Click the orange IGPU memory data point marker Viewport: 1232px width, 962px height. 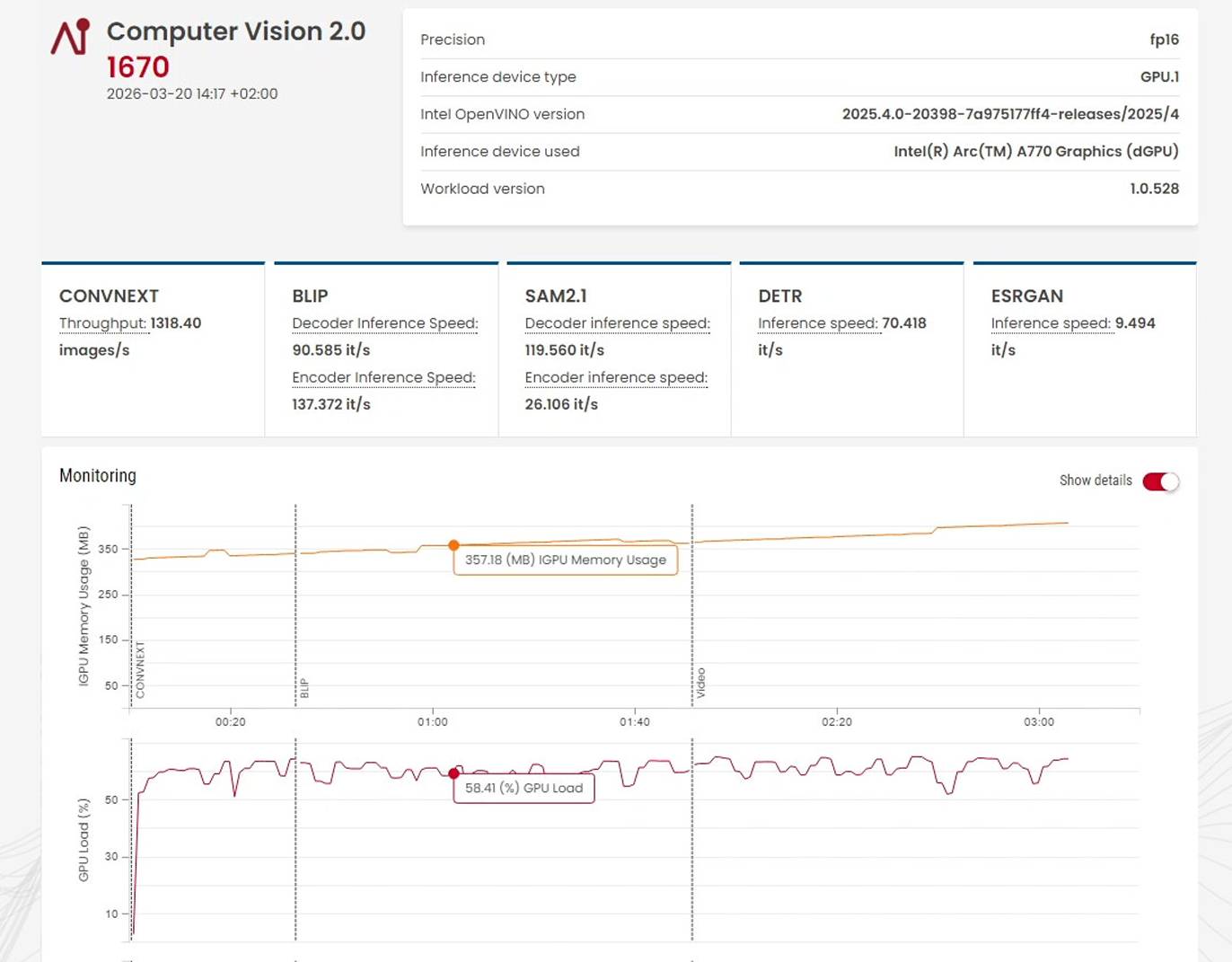point(453,544)
